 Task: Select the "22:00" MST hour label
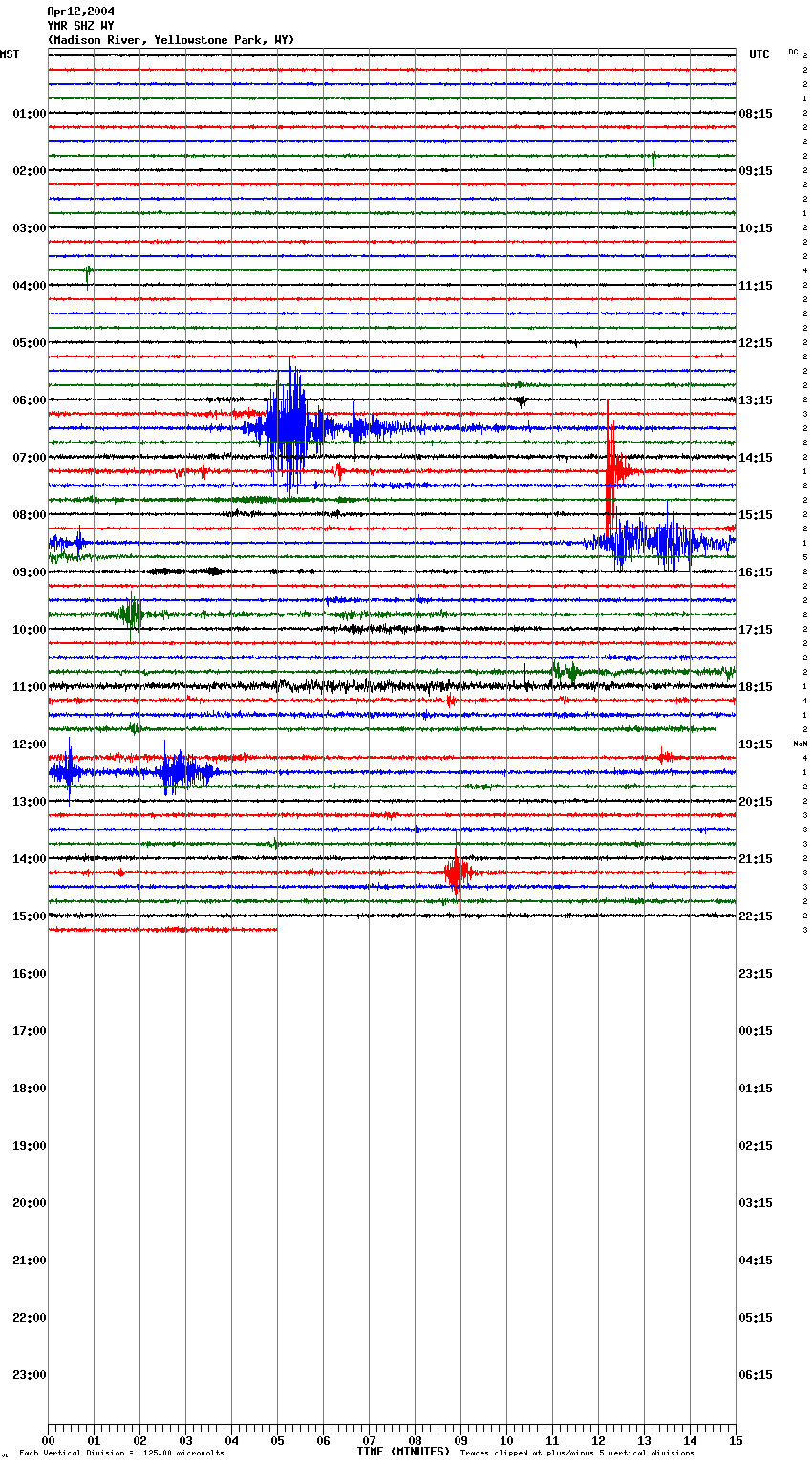30,1318
